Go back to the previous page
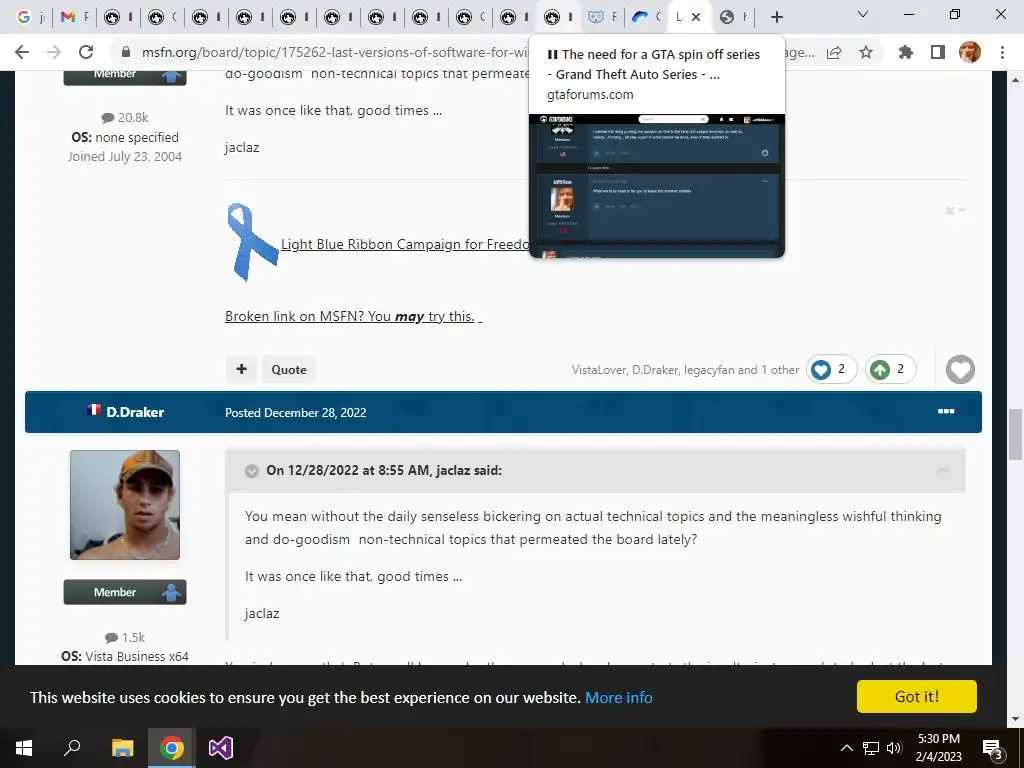The image size is (1024, 768). 22,52
